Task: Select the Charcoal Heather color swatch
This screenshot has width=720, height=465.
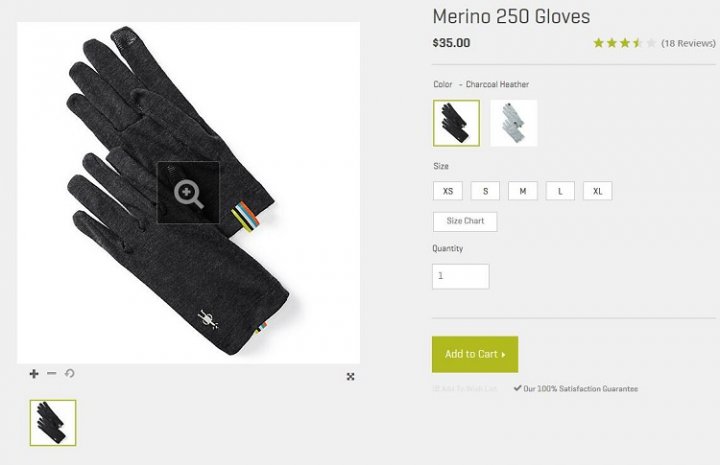Action: coord(456,123)
